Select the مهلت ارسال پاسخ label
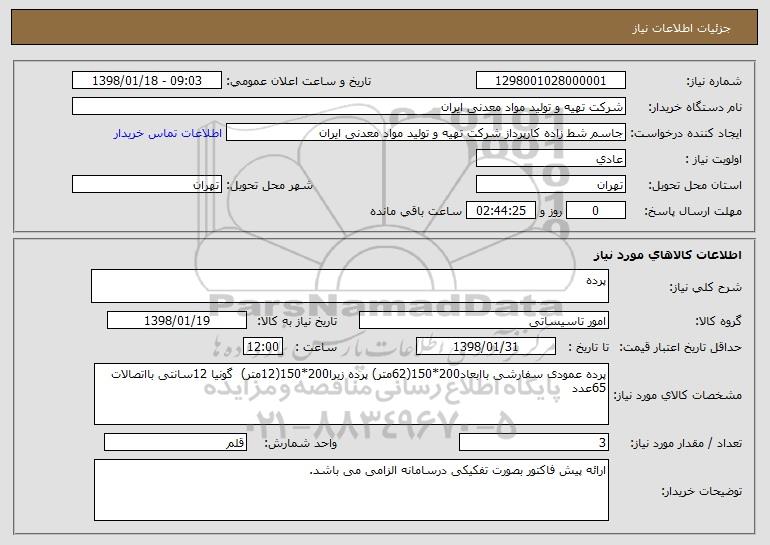Image resolution: width=770 pixels, height=545 pixels. point(693,212)
